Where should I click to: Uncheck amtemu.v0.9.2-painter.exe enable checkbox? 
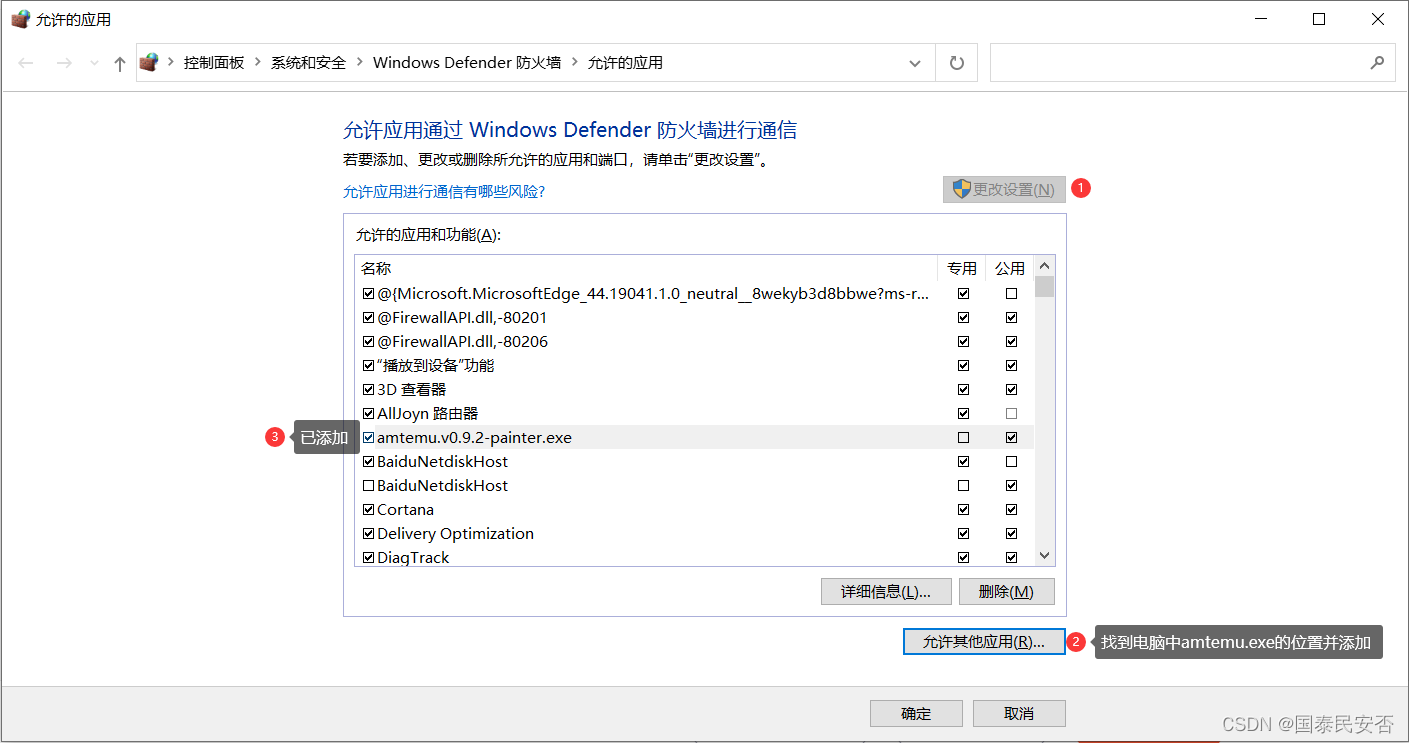[368, 437]
